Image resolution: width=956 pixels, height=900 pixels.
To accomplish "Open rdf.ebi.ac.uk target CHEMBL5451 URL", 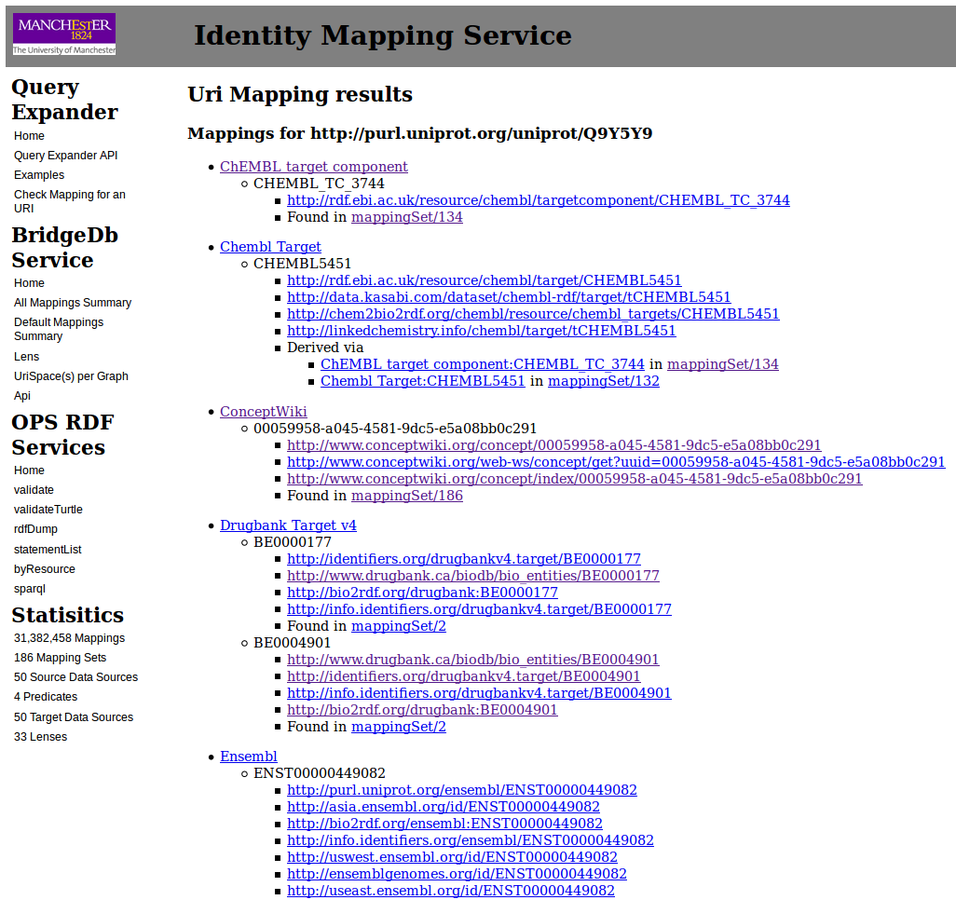I will [484, 280].
